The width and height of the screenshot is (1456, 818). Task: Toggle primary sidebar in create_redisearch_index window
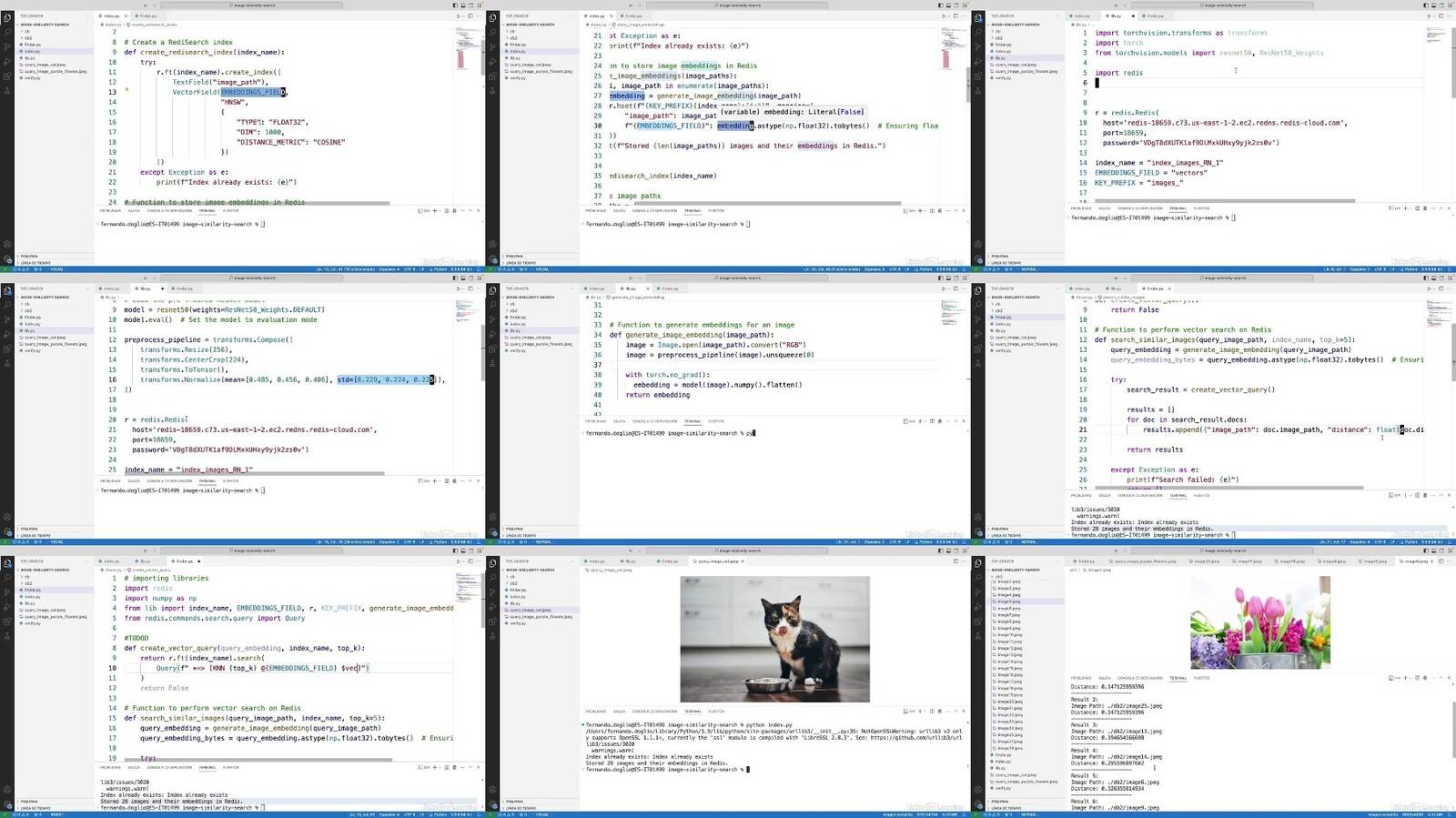(454, 5)
